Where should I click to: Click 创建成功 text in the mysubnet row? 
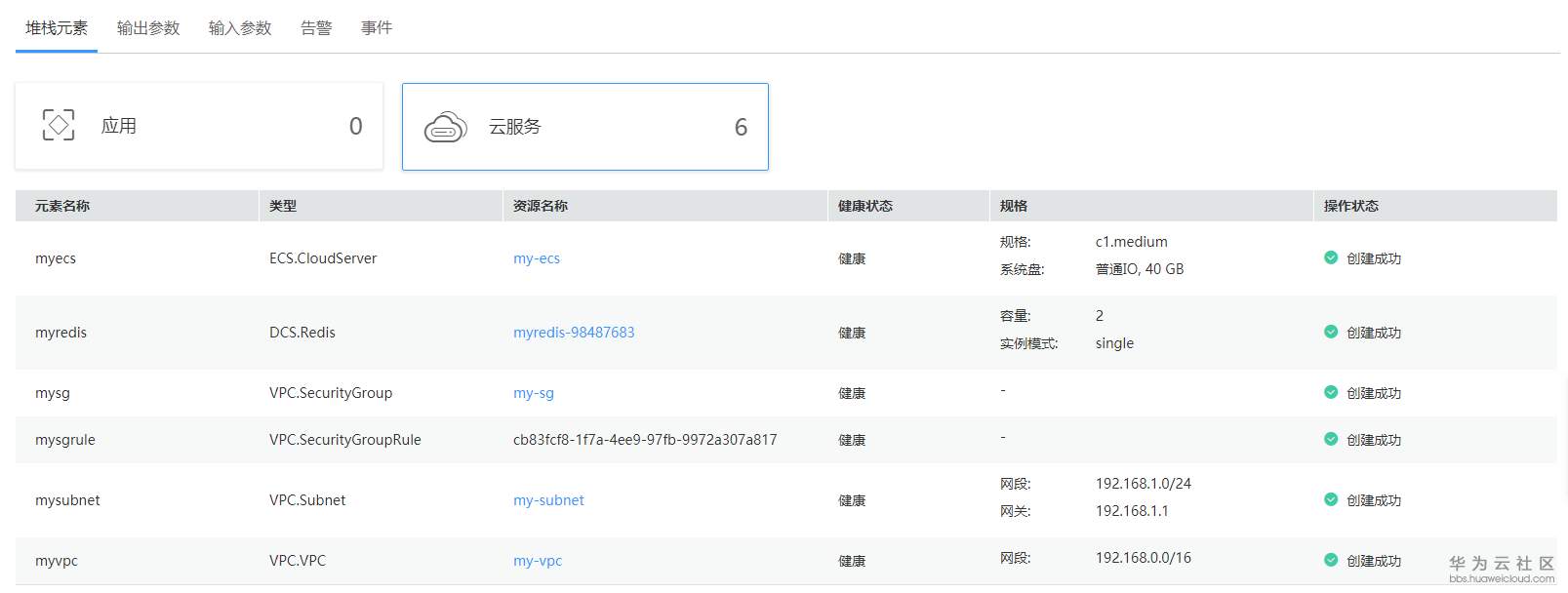[1374, 500]
